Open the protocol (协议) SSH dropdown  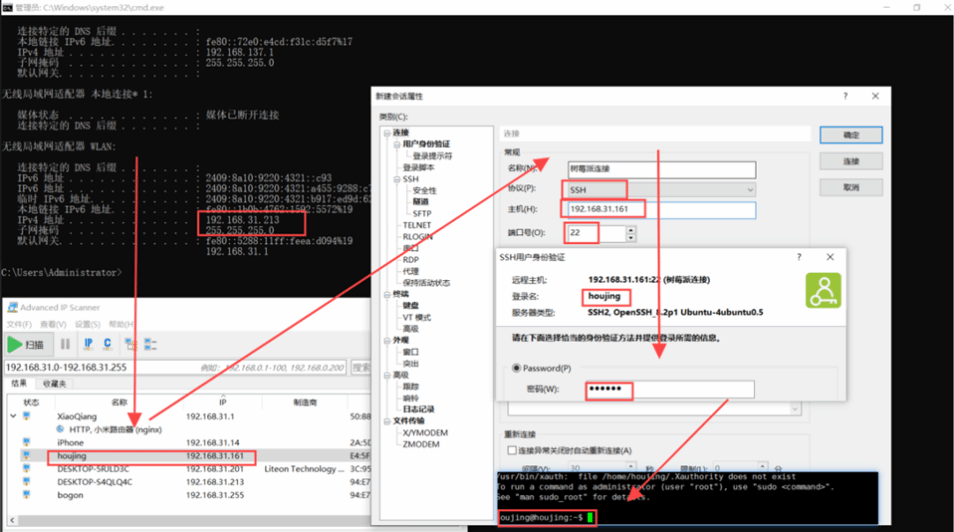click(x=750, y=189)
